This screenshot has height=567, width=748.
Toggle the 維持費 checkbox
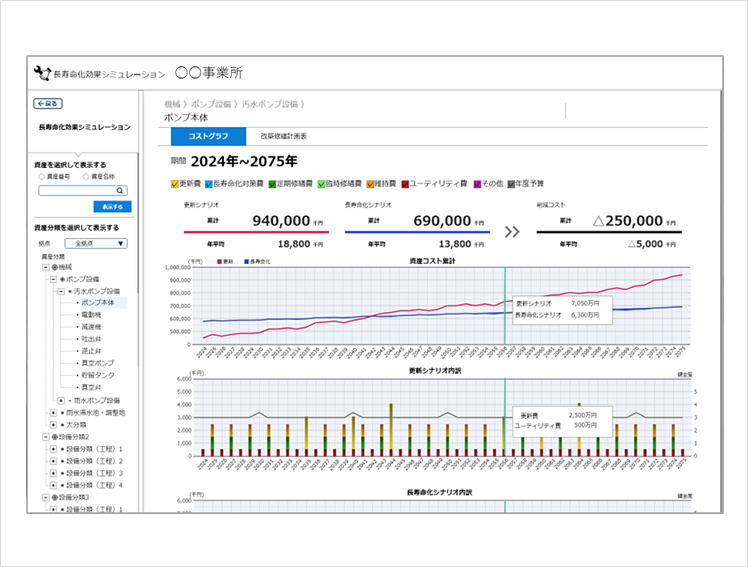(371, 184)
